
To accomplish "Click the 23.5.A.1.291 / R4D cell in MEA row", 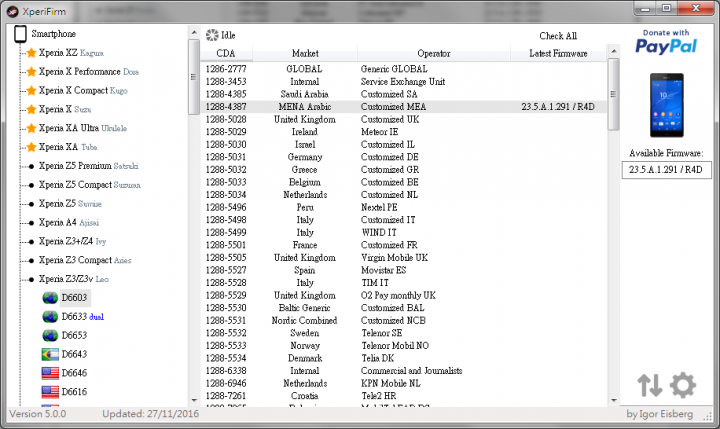I will (x=558, y=107).
